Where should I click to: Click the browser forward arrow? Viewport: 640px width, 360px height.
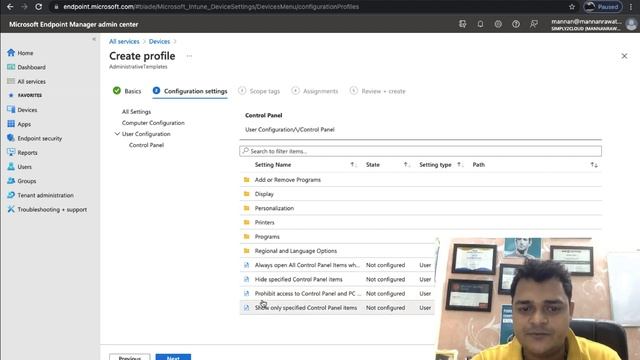[24, 7]
